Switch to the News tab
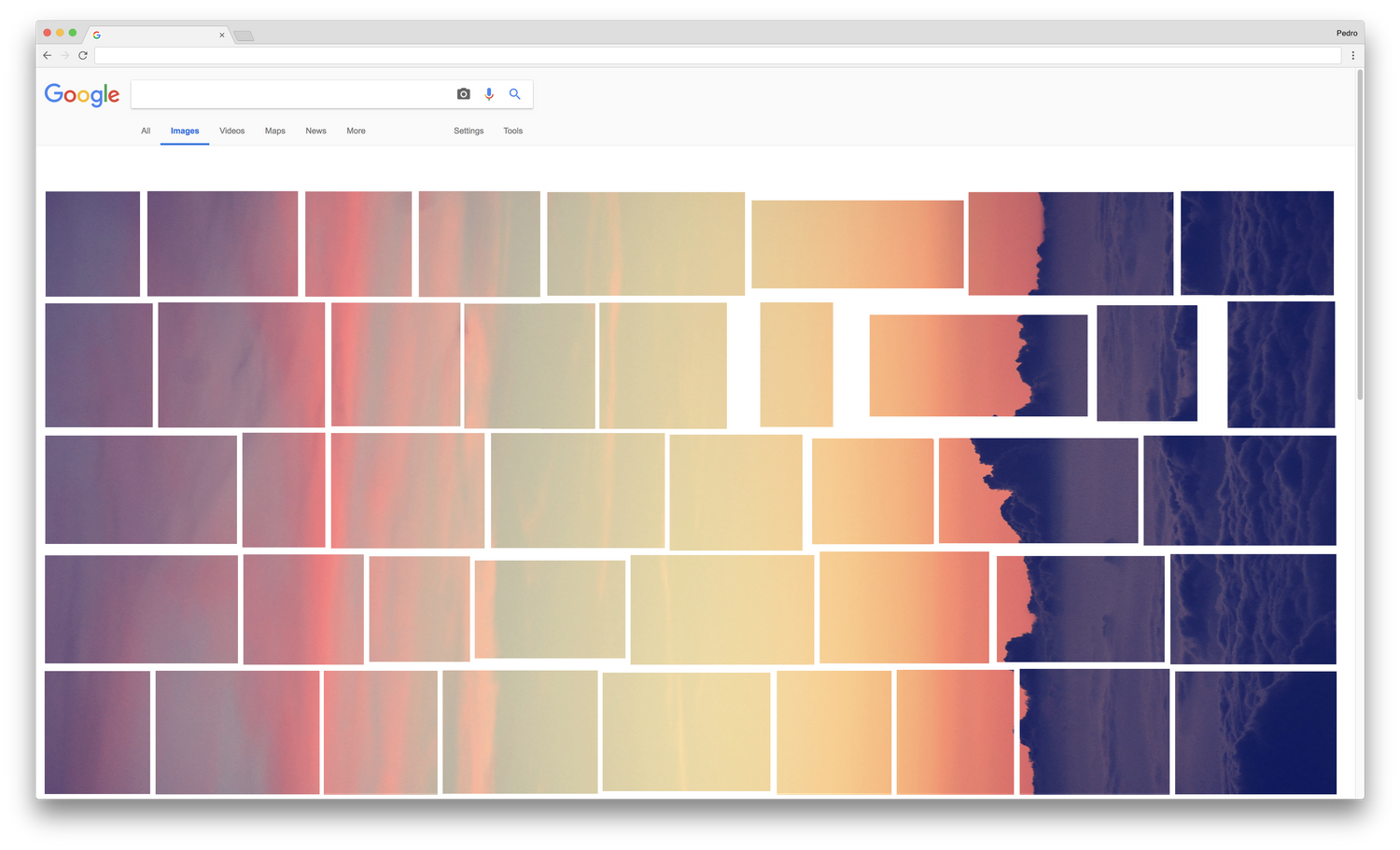1400x850 pixels. [x=315, y=131]
